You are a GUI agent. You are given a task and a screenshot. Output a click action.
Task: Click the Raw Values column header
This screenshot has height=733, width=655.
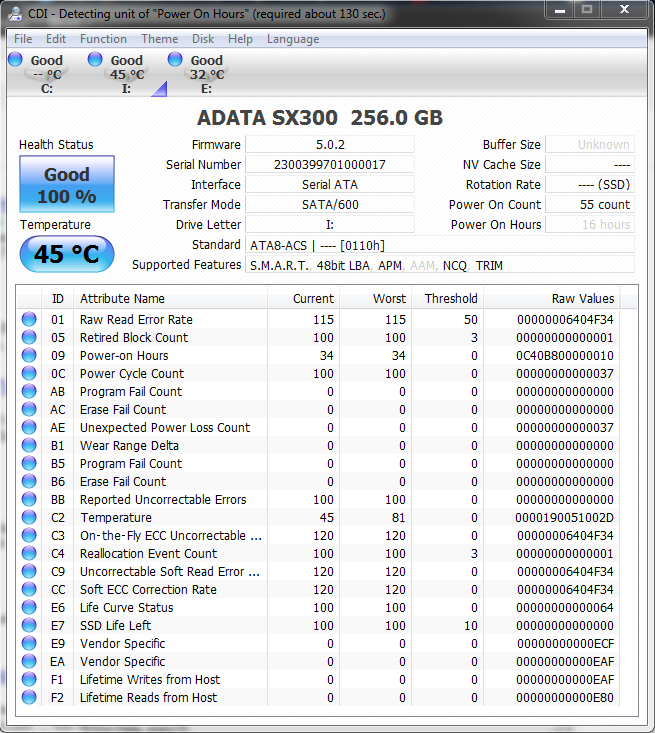click(582, 299)
